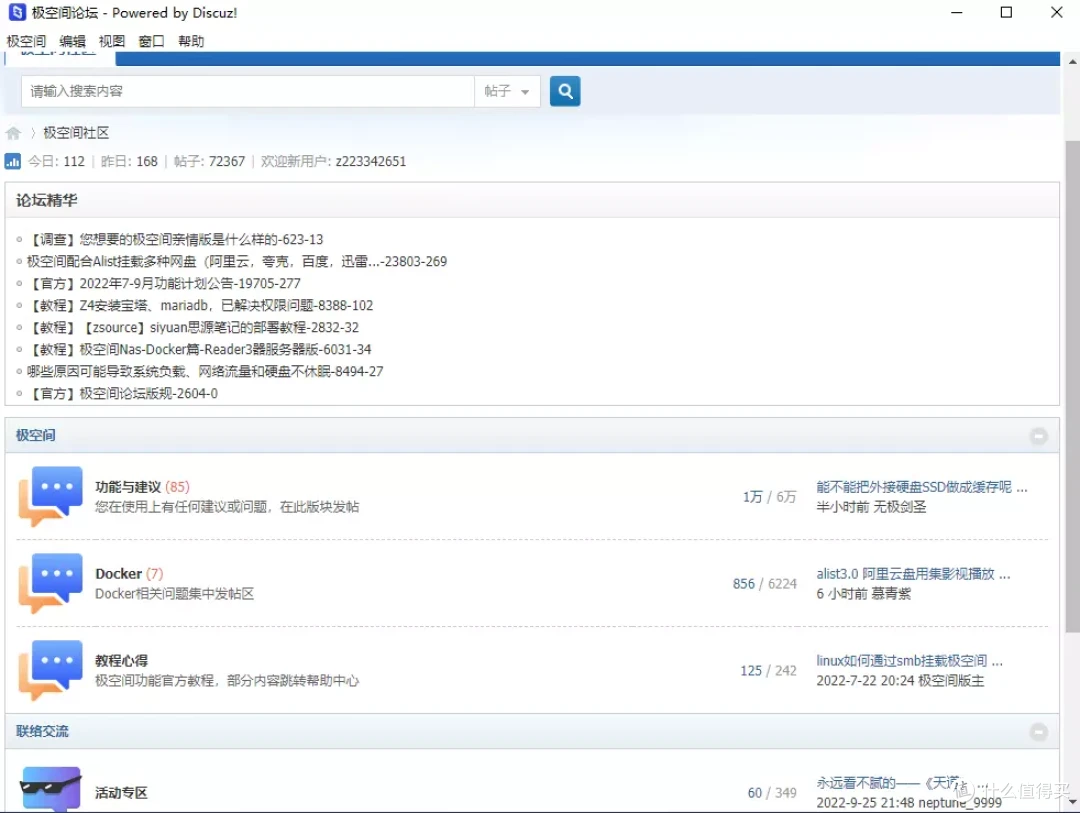Open the 帖子 search type dropdown
Screen dimensions: 1080x813
pyautogui.click(x=507, y=91)
